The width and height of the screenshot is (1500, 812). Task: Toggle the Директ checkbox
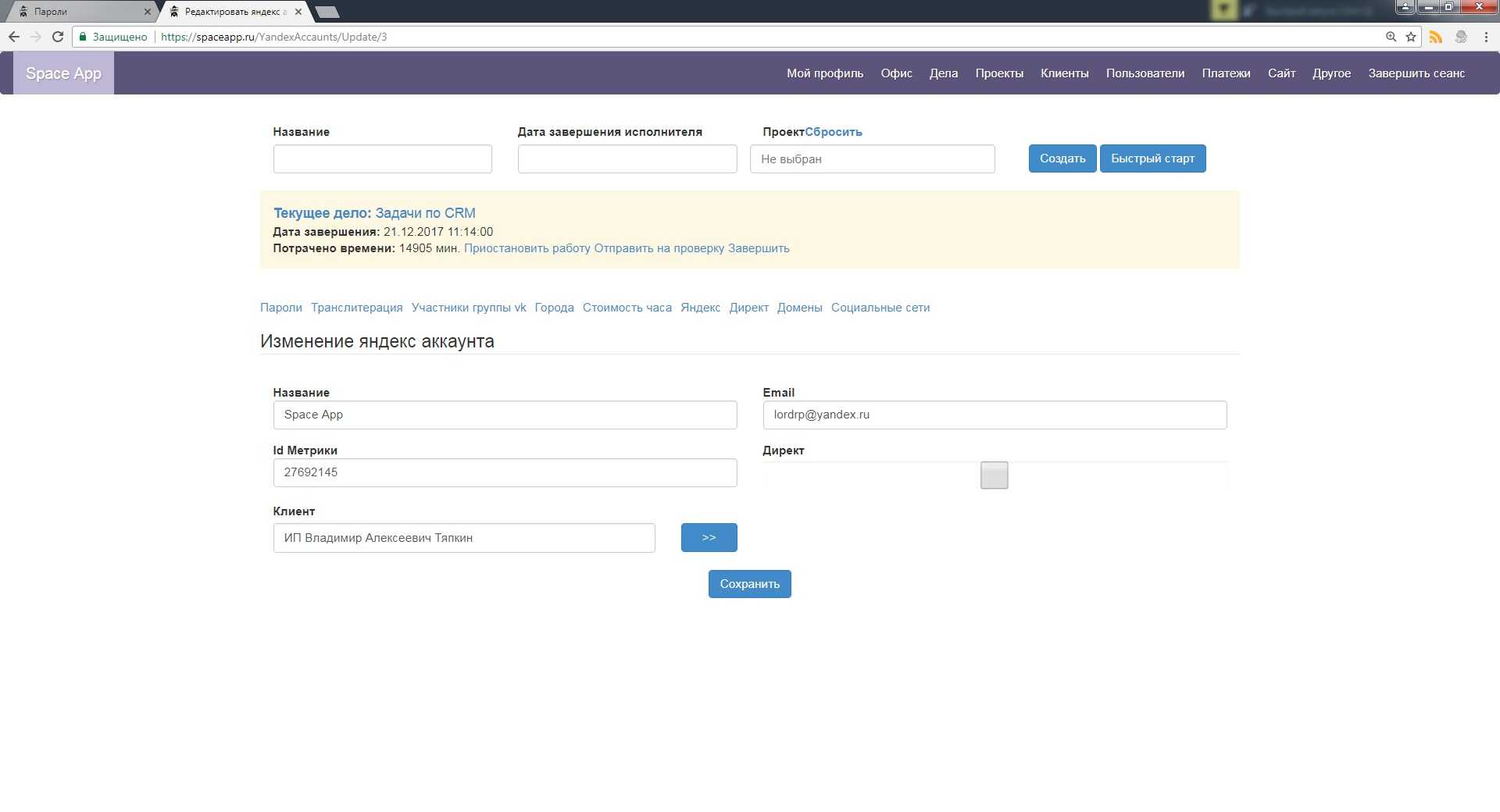[994, 475]
